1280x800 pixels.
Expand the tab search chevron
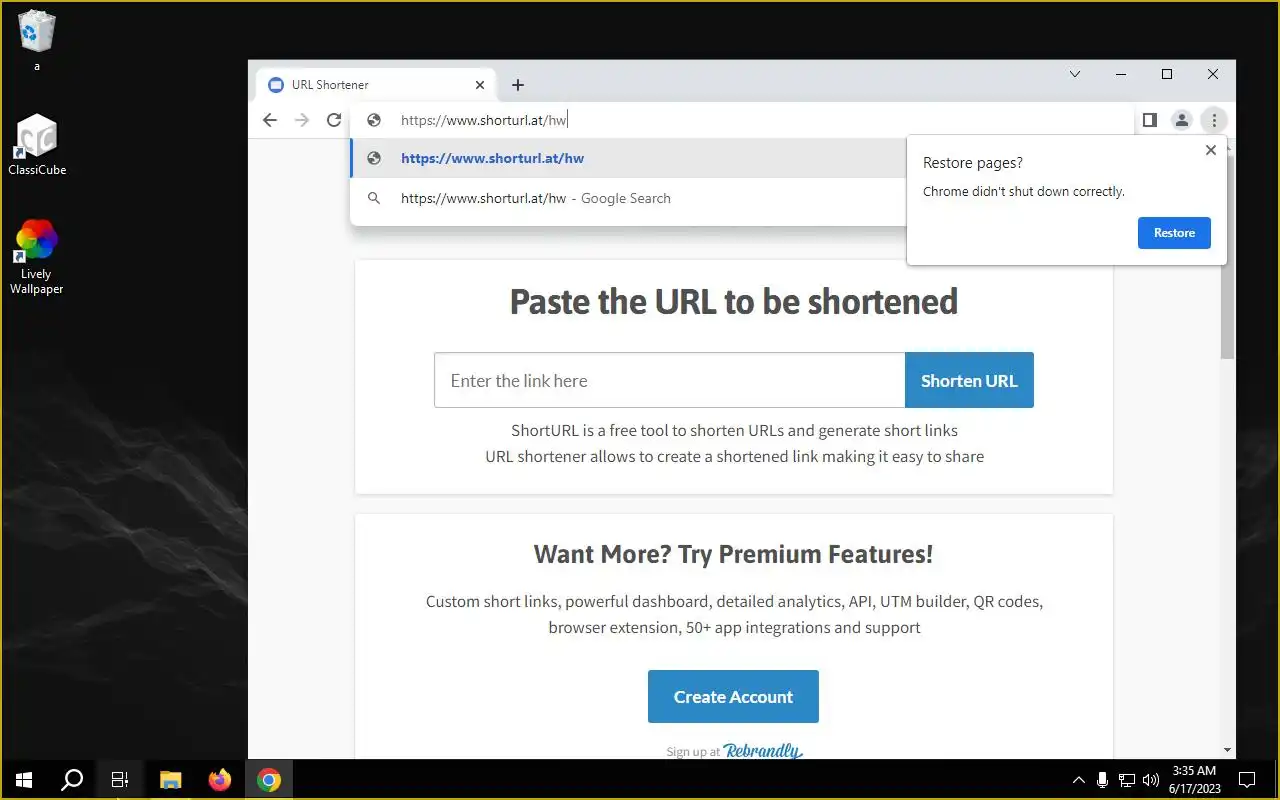point(1075,74)
